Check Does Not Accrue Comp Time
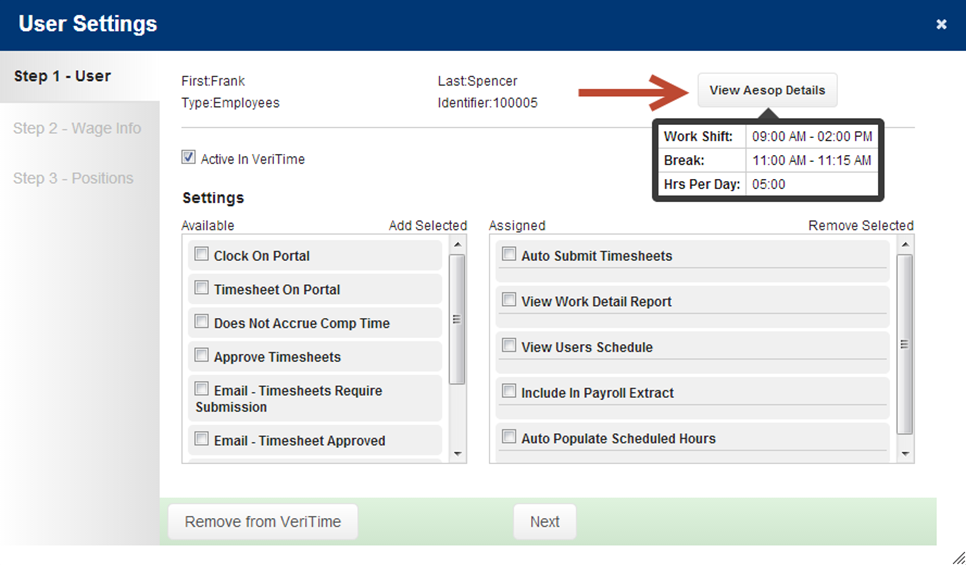The height and width of the screenshot is (565, 966). tap(201, 322)
